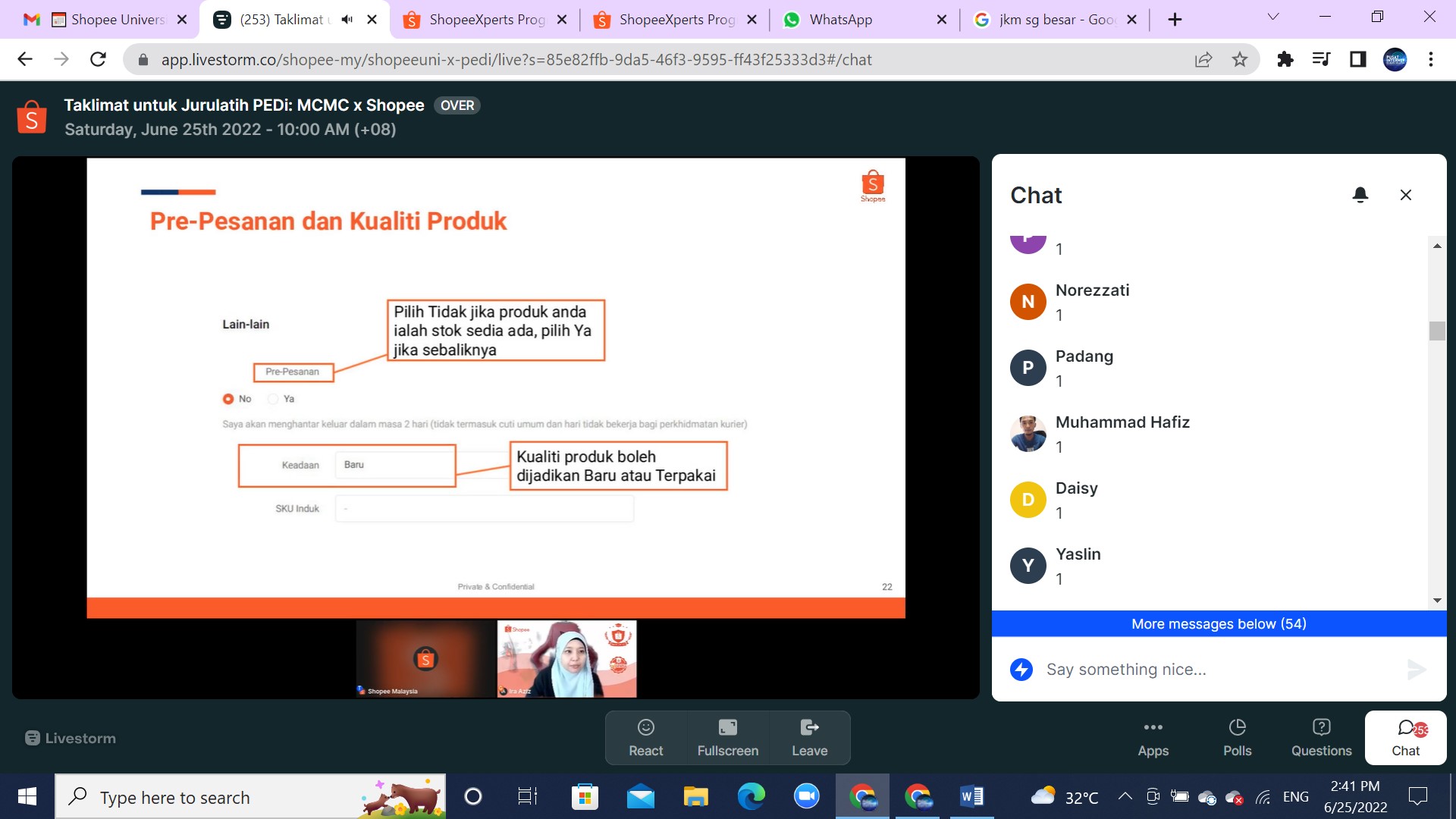Leave the live event
1456x819 pixels.
point(810,738)
